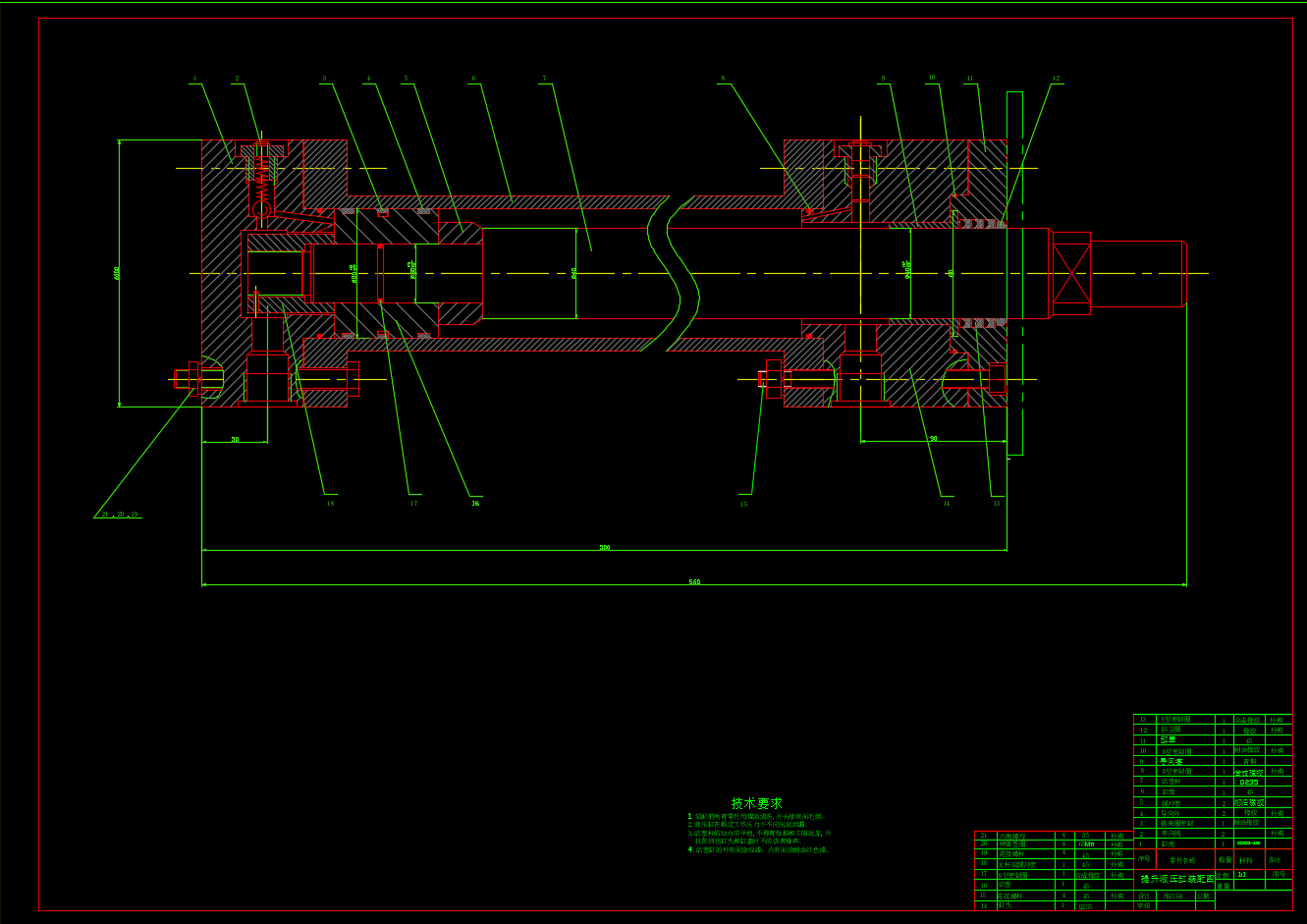
Task: Click leader callout number 18 below drawing
Action: coord(330,504)
